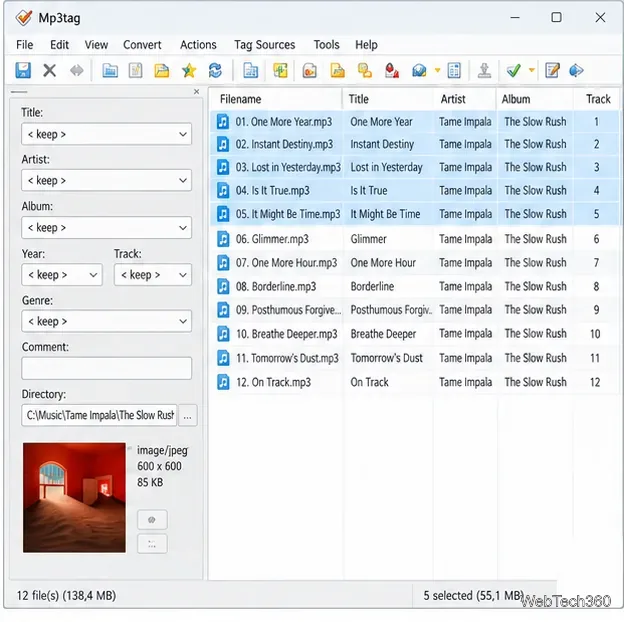The width and height of the screenshot is (624, 622).
Task: Open the Actions dropdown arrow beside checkmark
Action: (531, 70)
